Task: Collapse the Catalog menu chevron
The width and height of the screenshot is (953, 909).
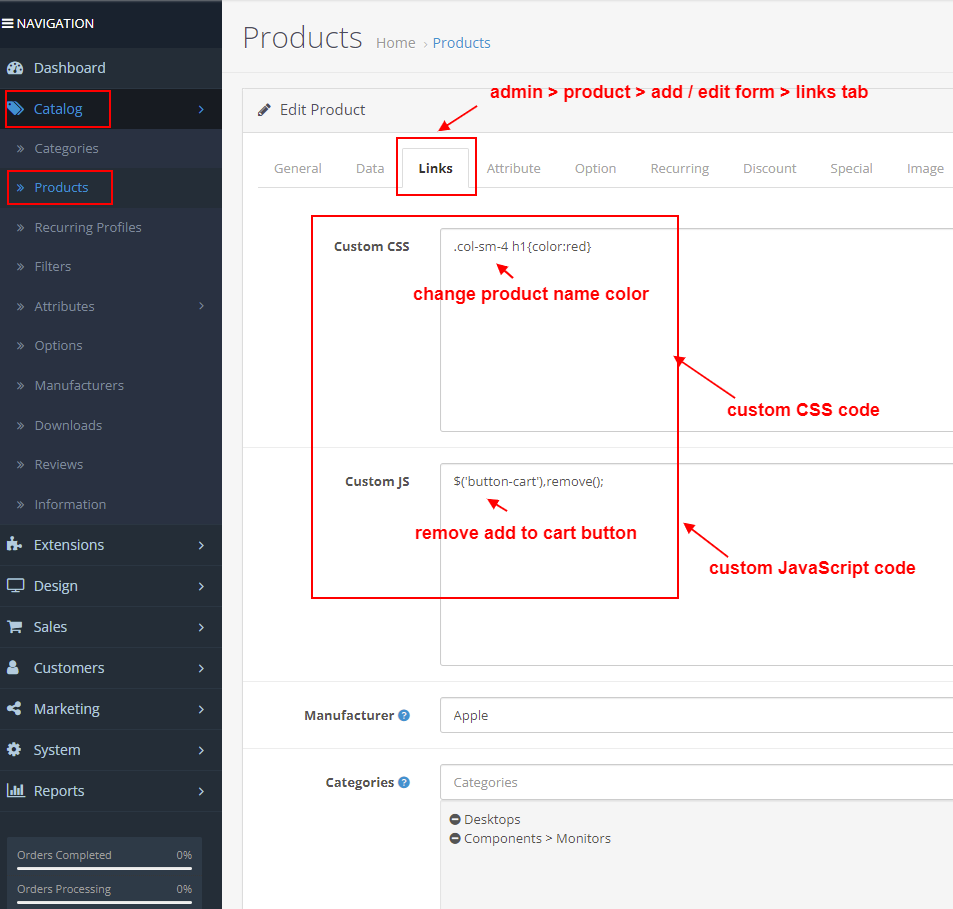Action: coord(201,109)
